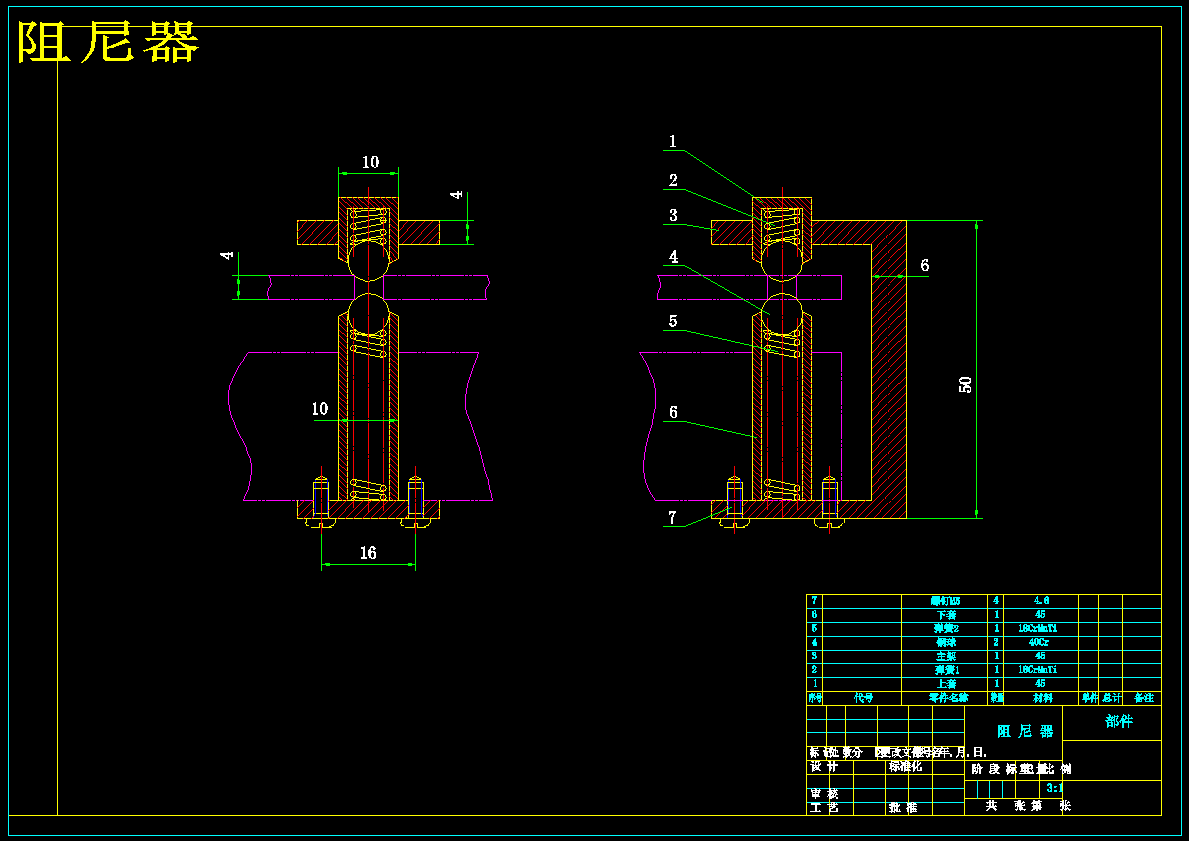The image size is (1189, 841).
Task: Select the 下套 part name cell
Action: (x=946, y=615)
